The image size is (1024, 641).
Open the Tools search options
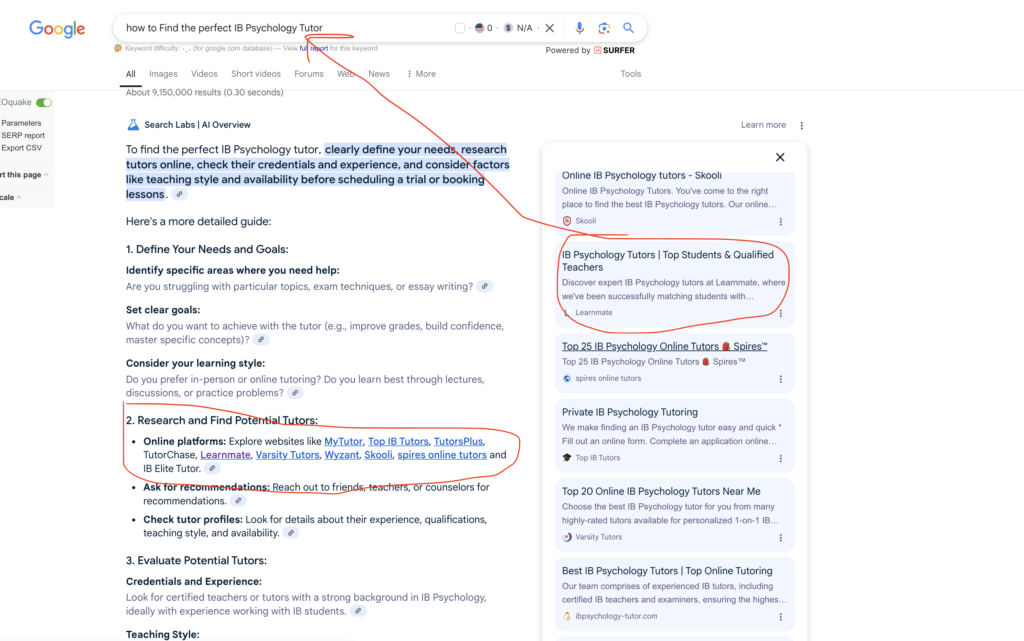click(630, 74)
